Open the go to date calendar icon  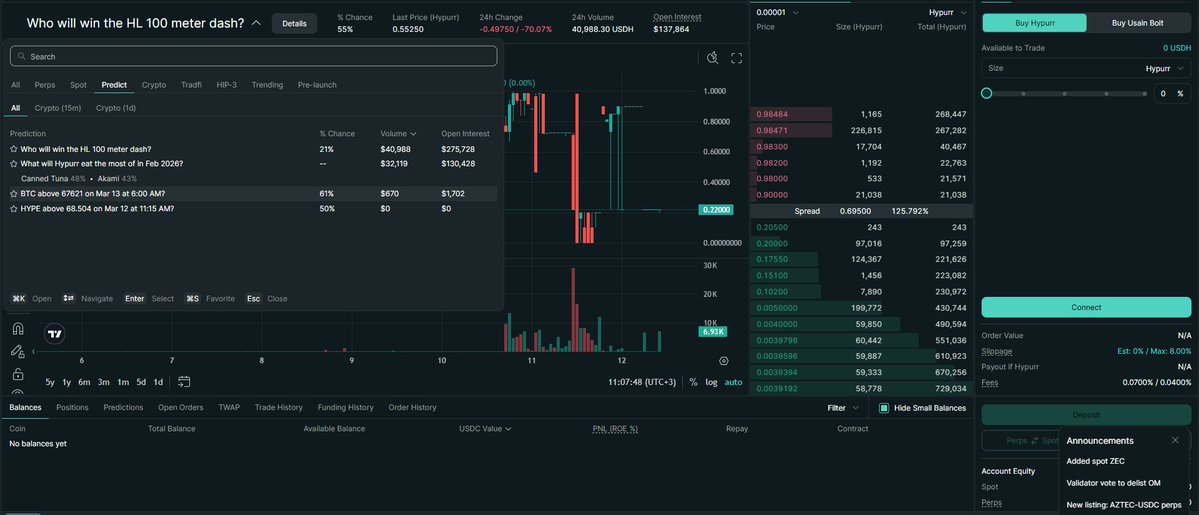[x=184, y=382]
